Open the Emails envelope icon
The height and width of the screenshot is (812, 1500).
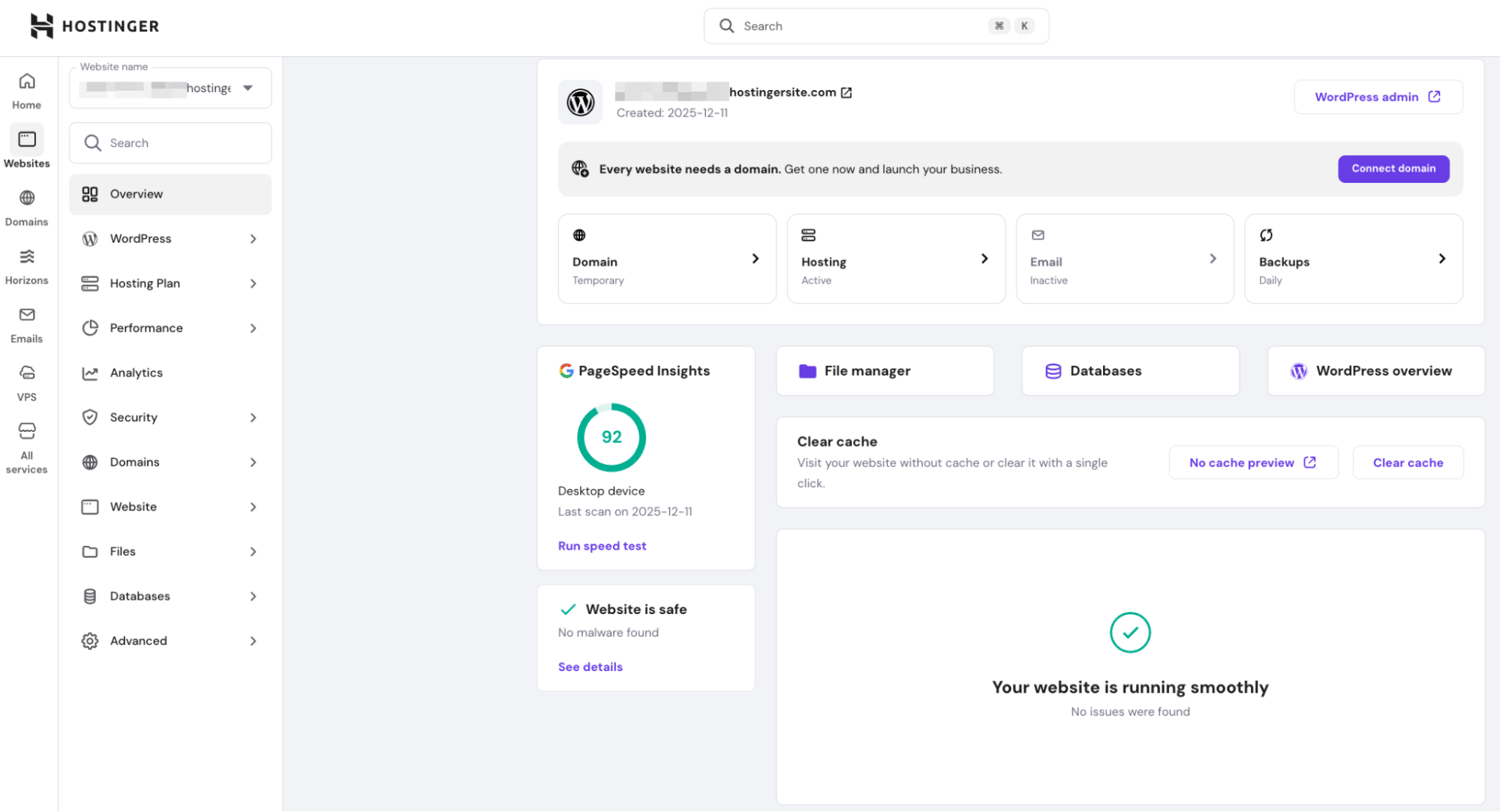point(27,314)
